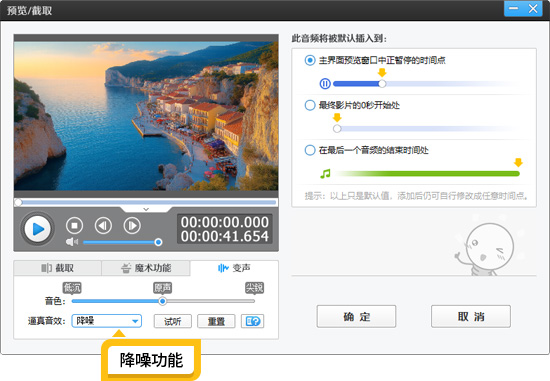Open the 逼真音效 dropdown showing 降噪
Viewport: 550px width, 381px height.
click(107, 321)
